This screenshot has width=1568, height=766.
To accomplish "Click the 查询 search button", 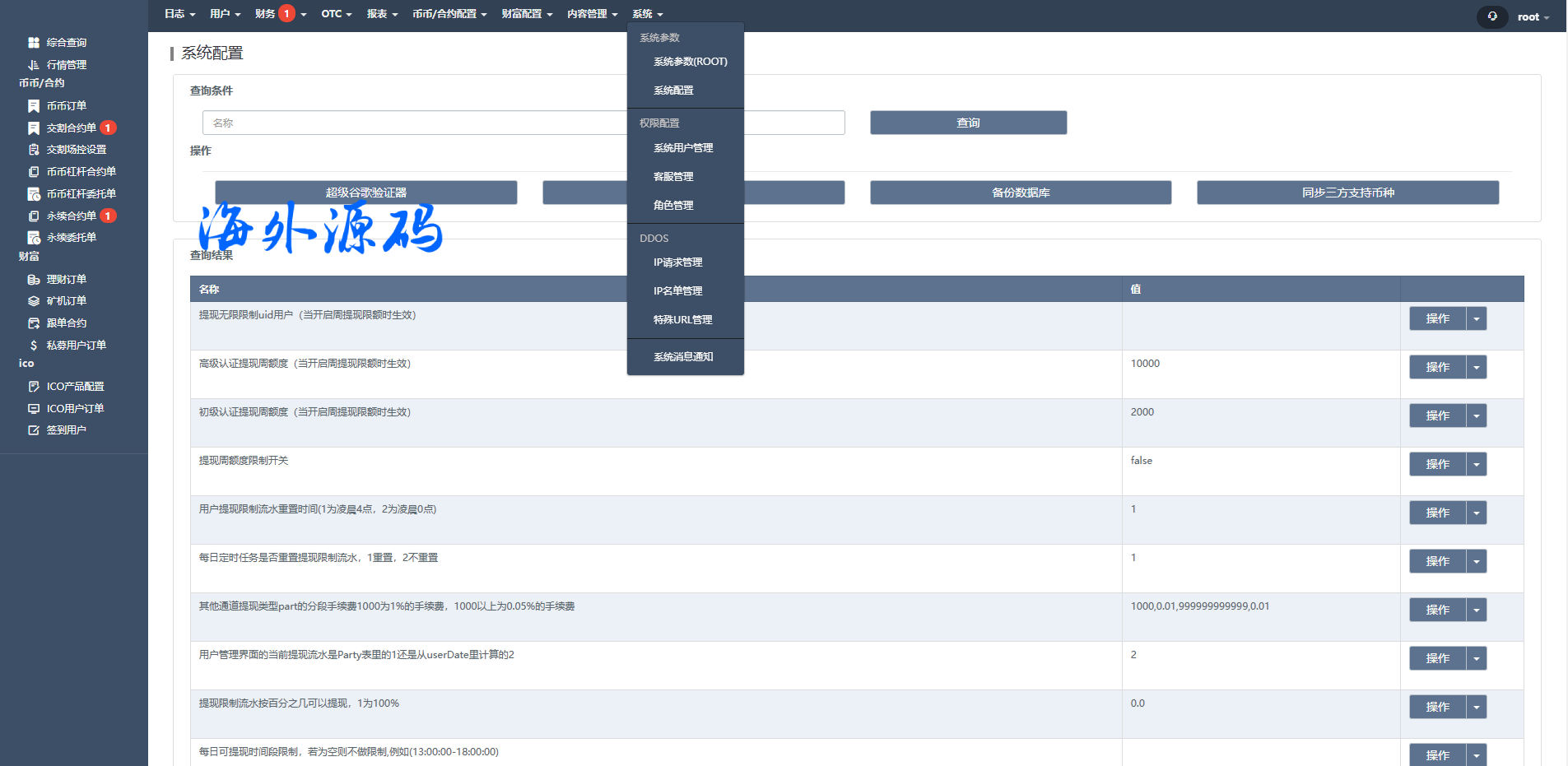I will pyautogui.click(x=968, y=123).
